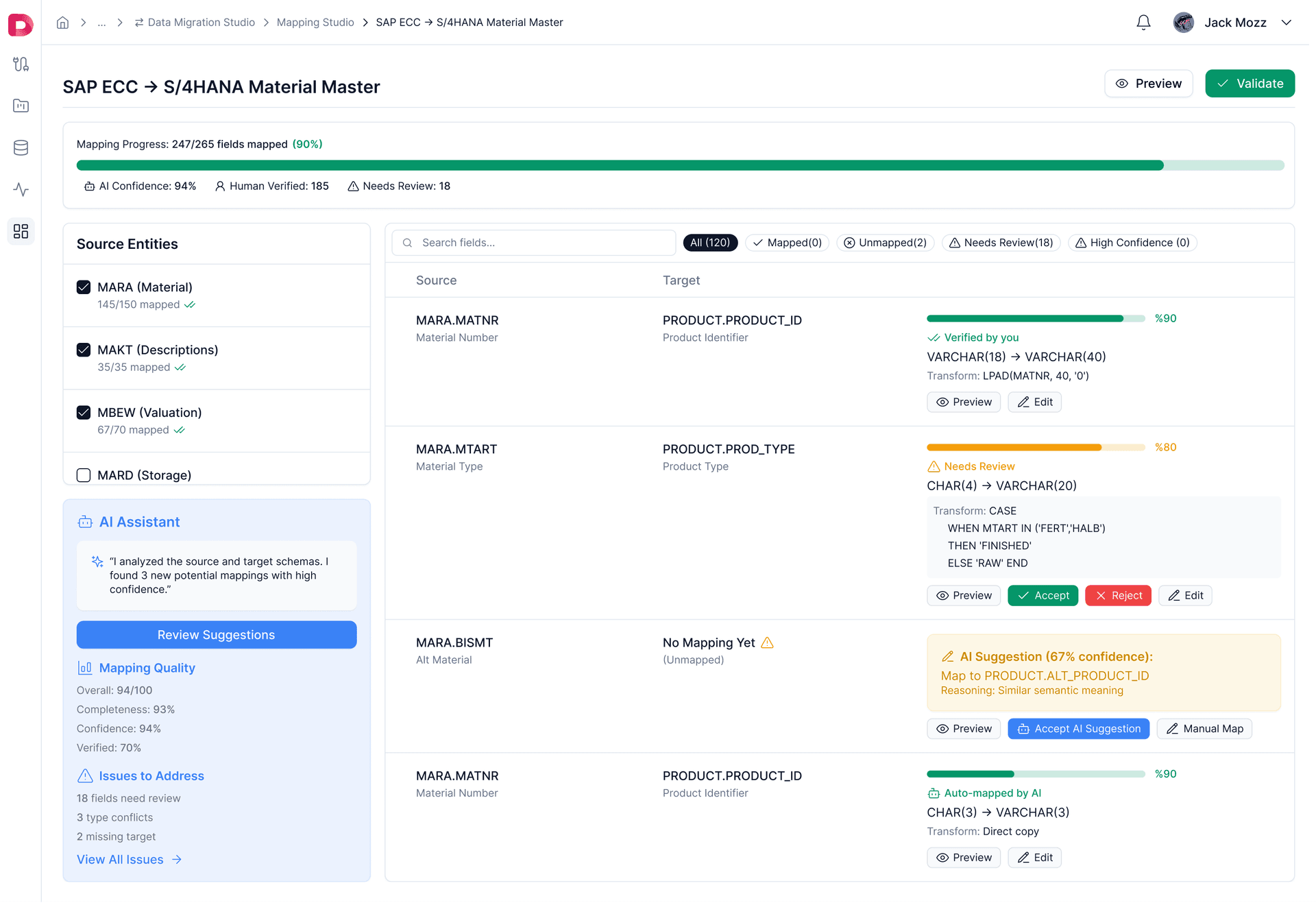Open the notifications bell
This screenshot has width=1316, height=903.
tap(1143, 23)
